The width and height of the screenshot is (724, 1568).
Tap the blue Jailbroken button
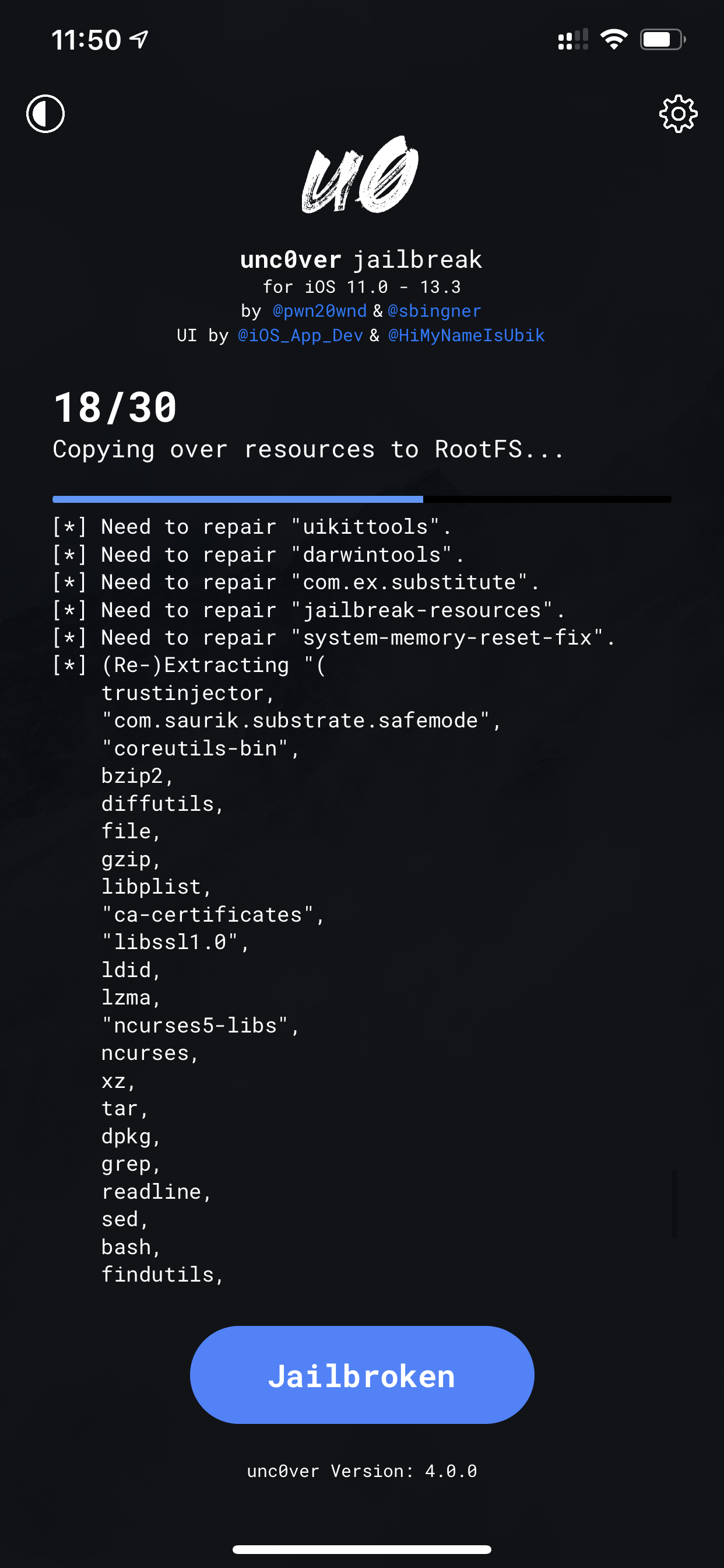point(362,1375)
